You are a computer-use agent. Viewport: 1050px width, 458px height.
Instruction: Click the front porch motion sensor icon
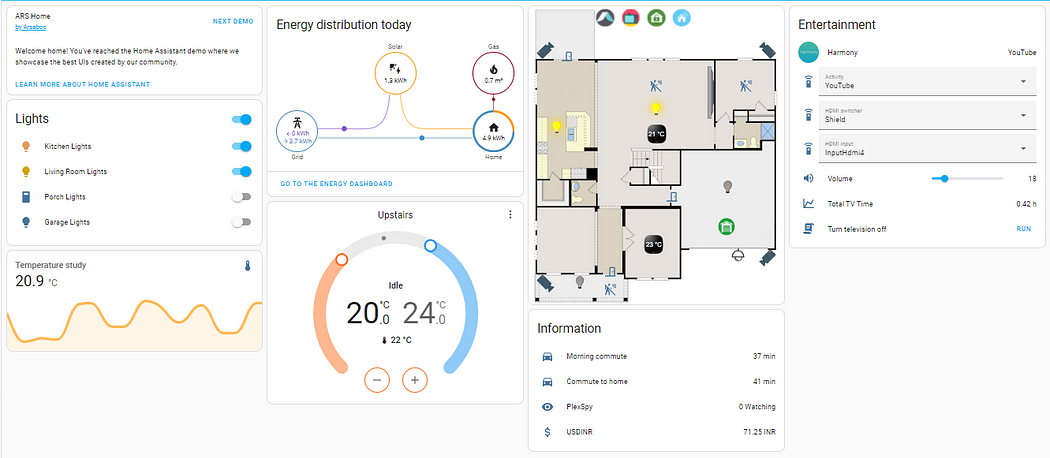[x=609, y=290]
